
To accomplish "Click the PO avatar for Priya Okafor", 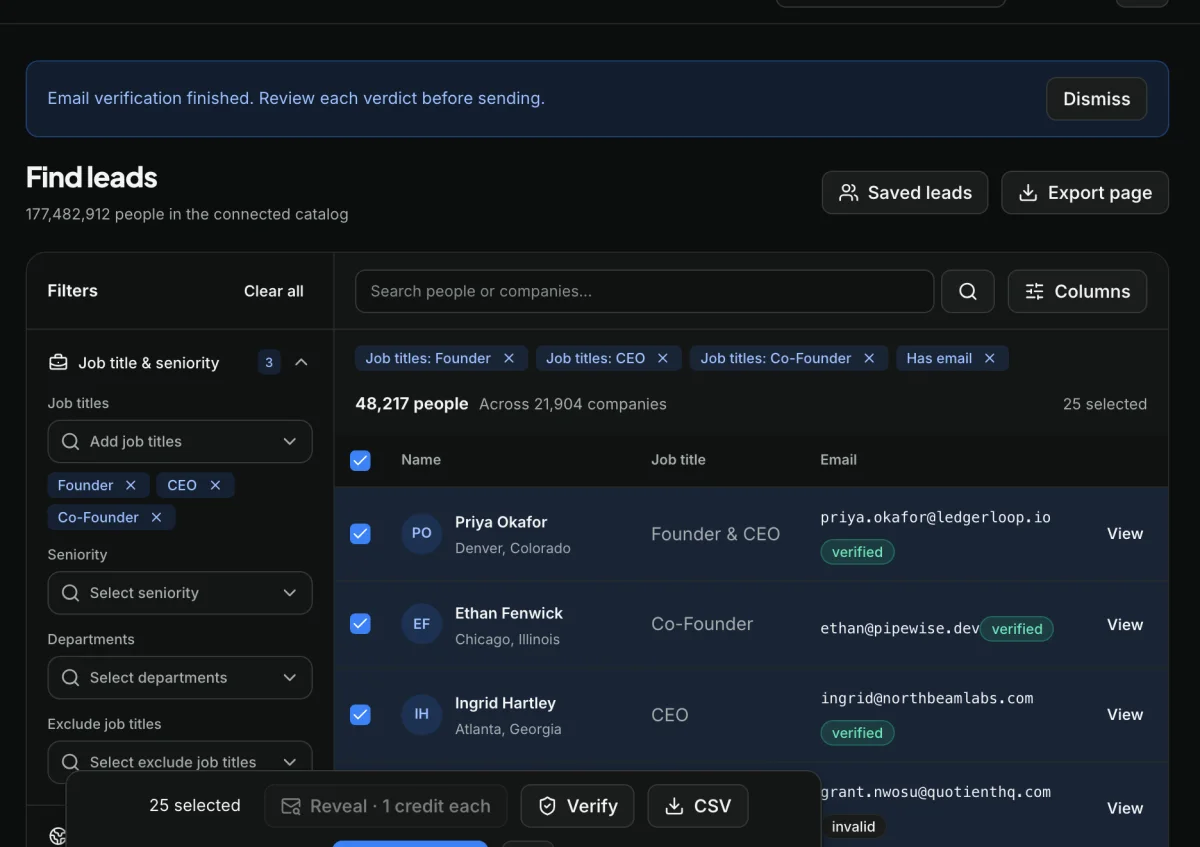I will (x=422, y=533).
